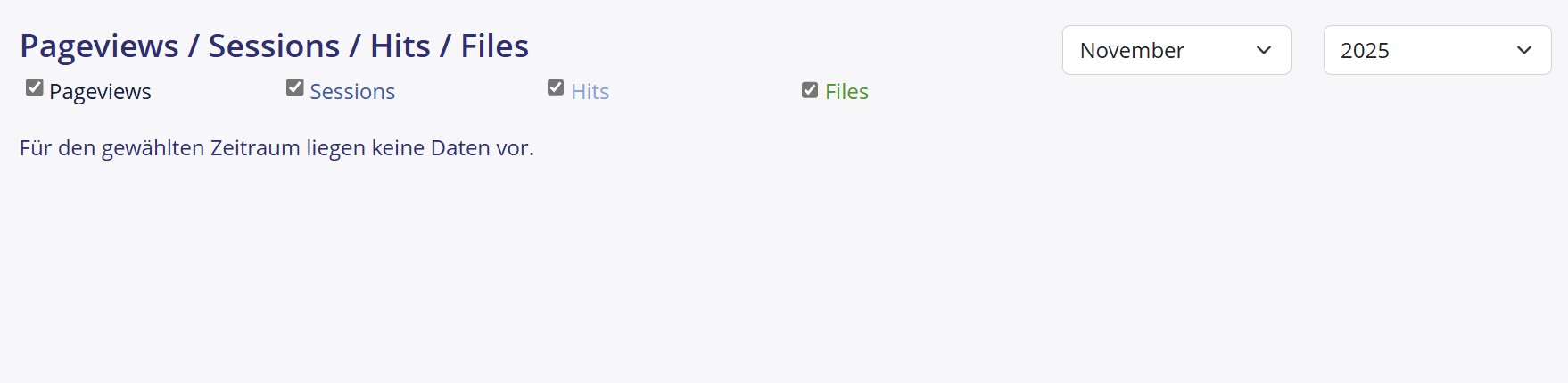Click the "2025" value in year selector
Image resolution: width=1568 pixels, height=383 pixels.
(1365, 51)
